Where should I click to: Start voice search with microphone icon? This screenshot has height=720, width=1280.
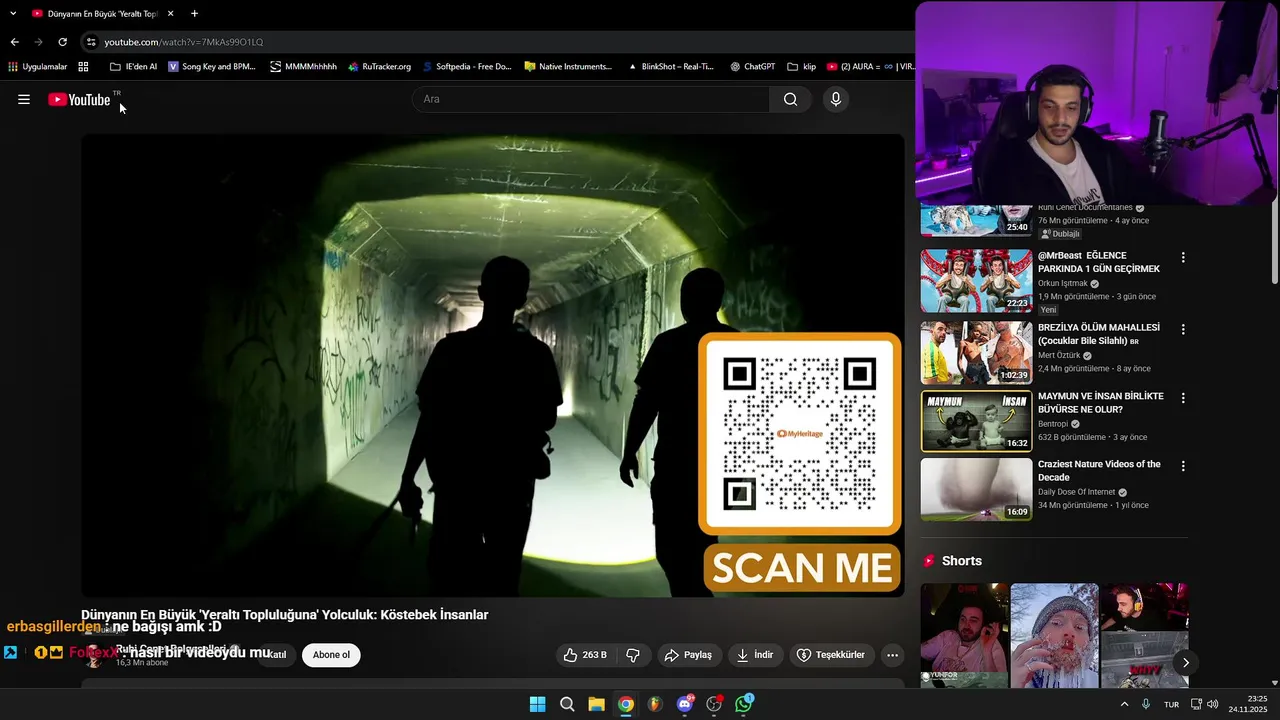point(836,99)
